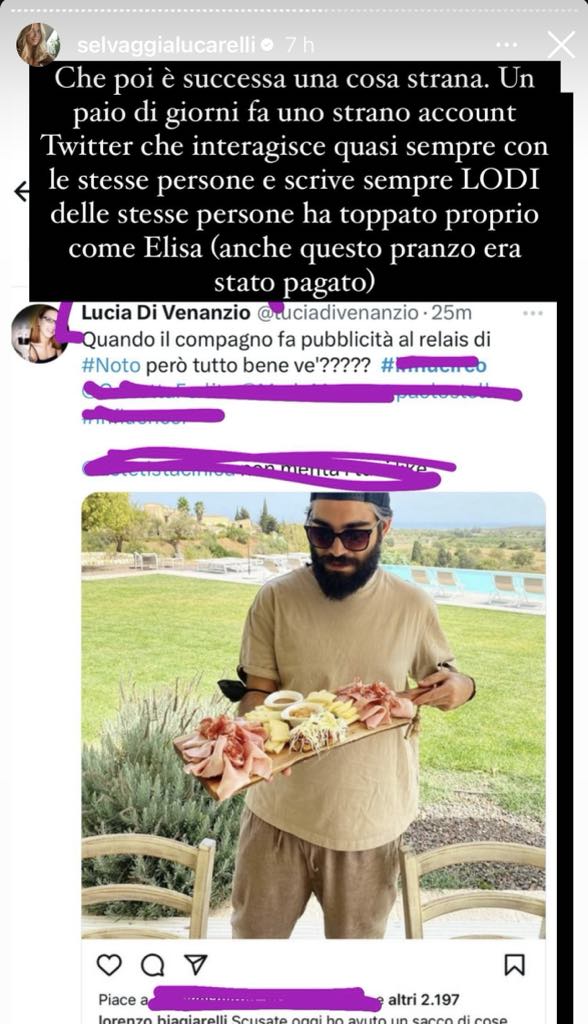Open the tweet's three-dot more menu

532,313
